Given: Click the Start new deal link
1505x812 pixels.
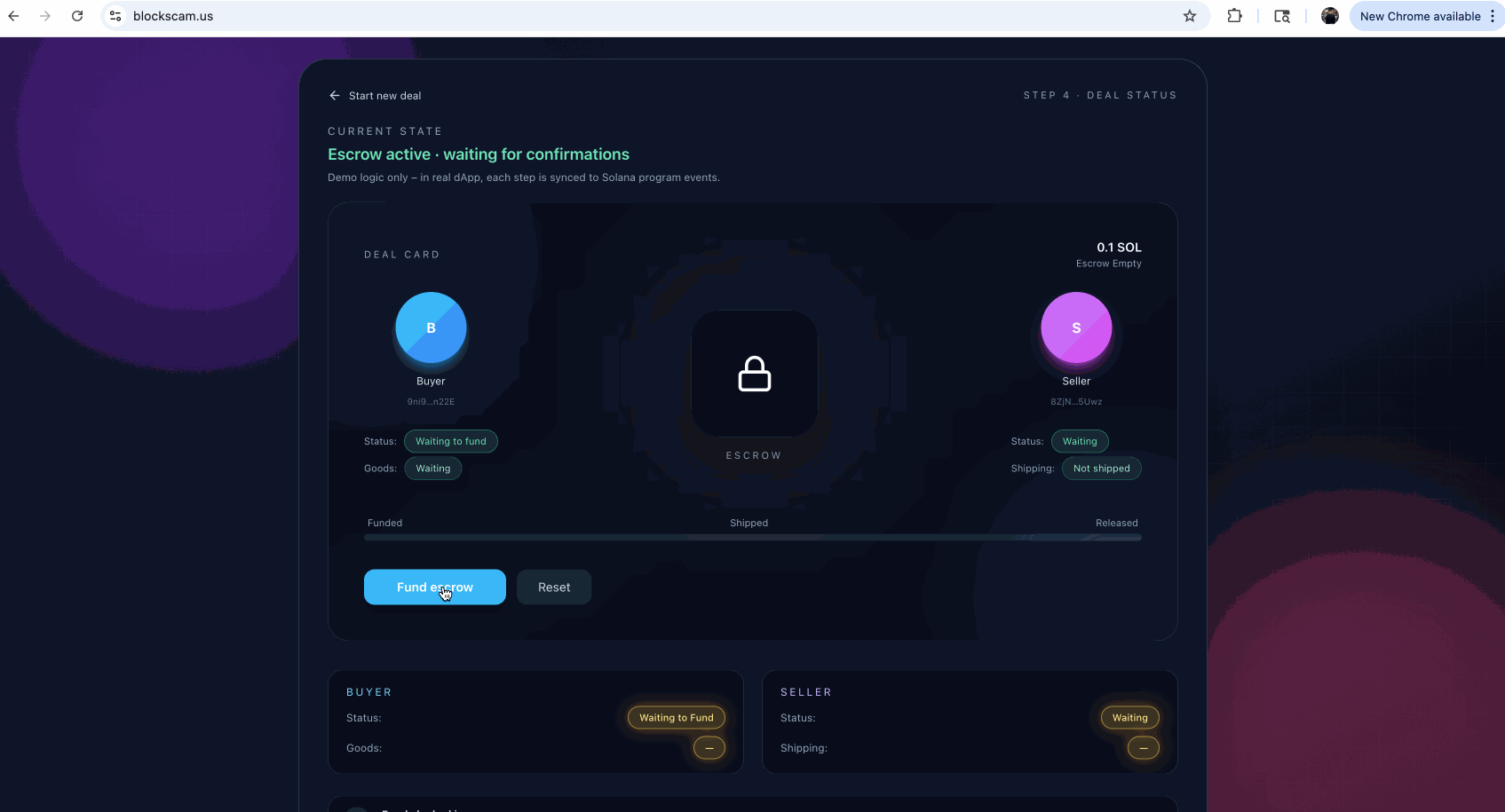Looking at the screenshot, I should (384, 95).
